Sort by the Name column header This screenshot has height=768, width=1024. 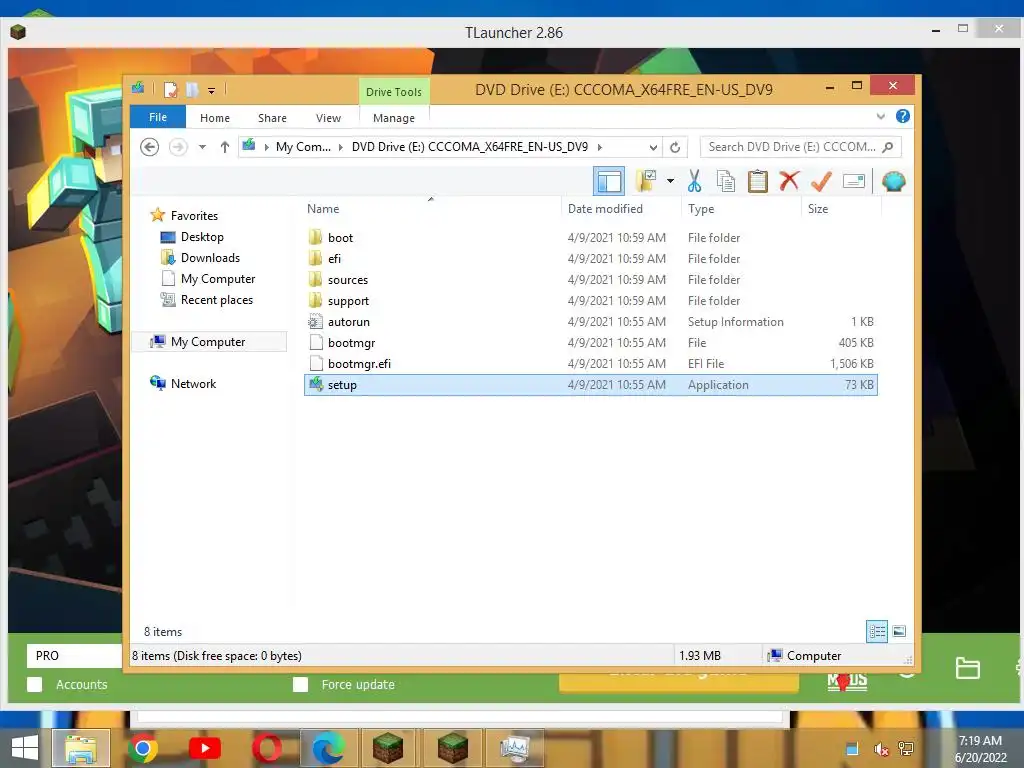[323, 209]
